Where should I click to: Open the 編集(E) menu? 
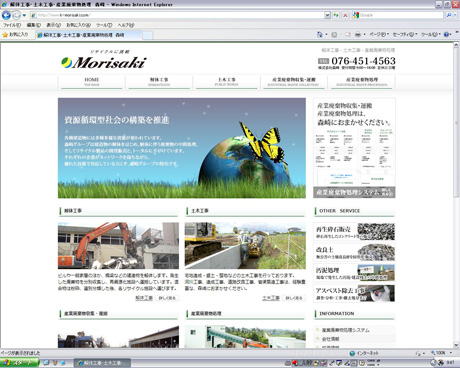tap(34, 25)
